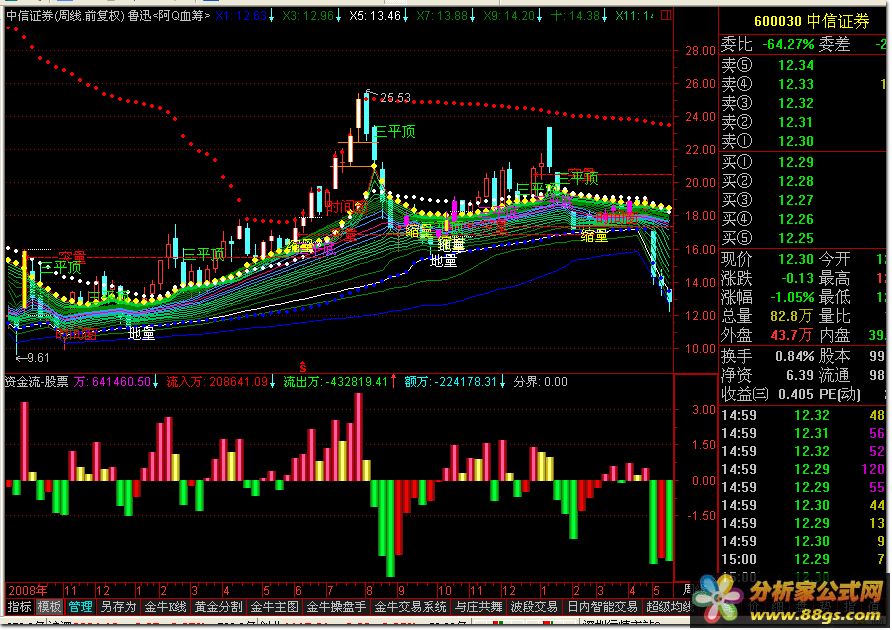This screenshot has width=892, height=630.
Task: Click the 25.53 high price label
Action: pos(395,98)
